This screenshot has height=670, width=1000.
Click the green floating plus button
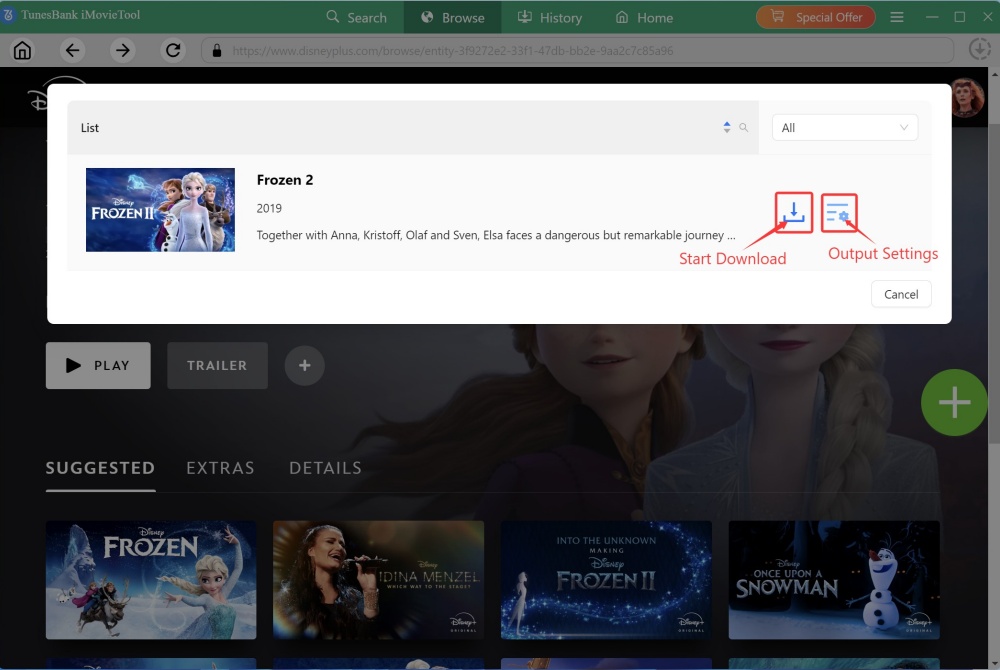954,402
